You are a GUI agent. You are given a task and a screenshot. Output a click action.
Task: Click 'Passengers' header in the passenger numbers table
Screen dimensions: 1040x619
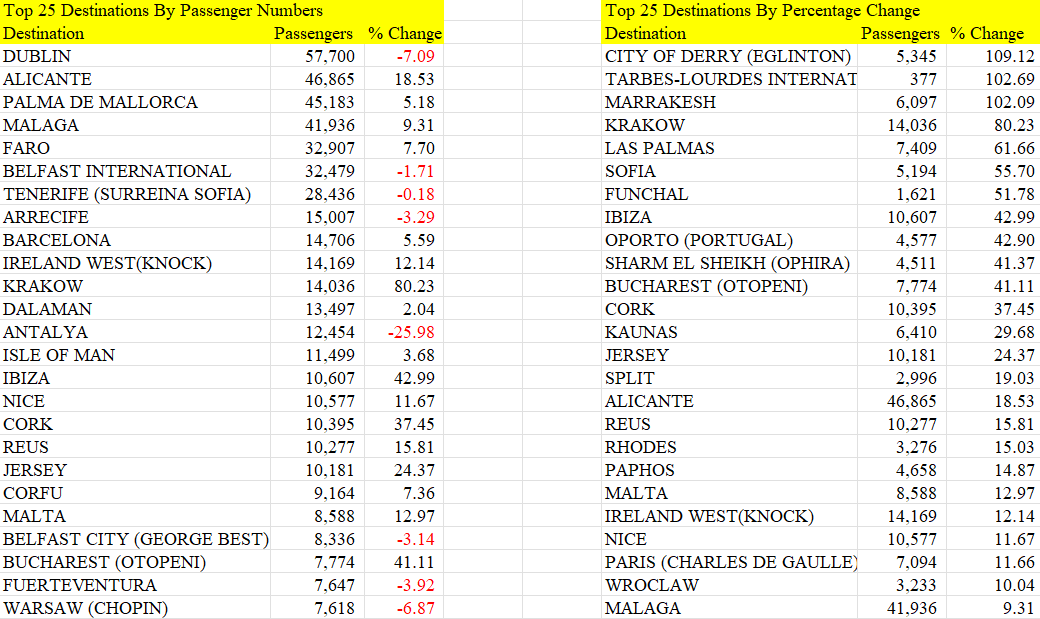313,33
